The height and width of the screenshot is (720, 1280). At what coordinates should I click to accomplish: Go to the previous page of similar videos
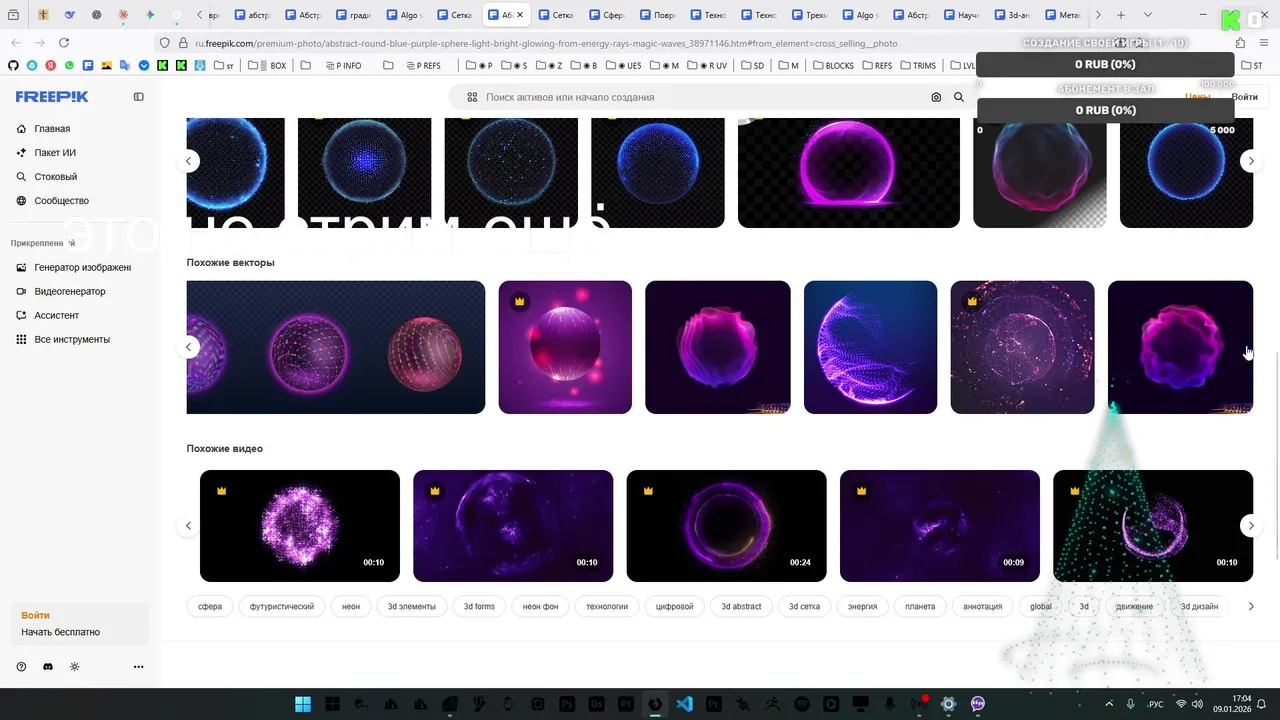point(188,526)
